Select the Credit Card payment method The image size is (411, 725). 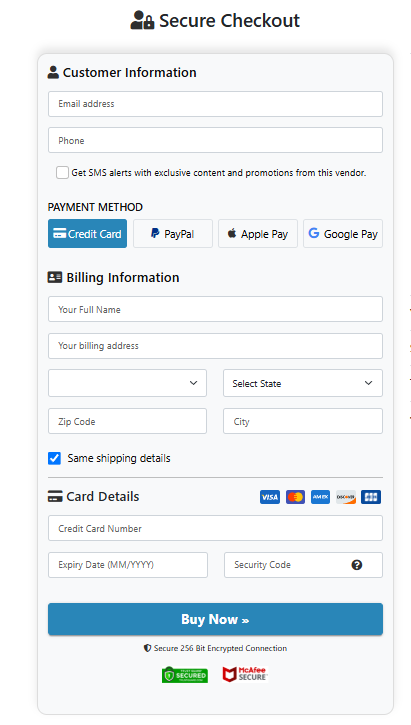tap(87, 233)
